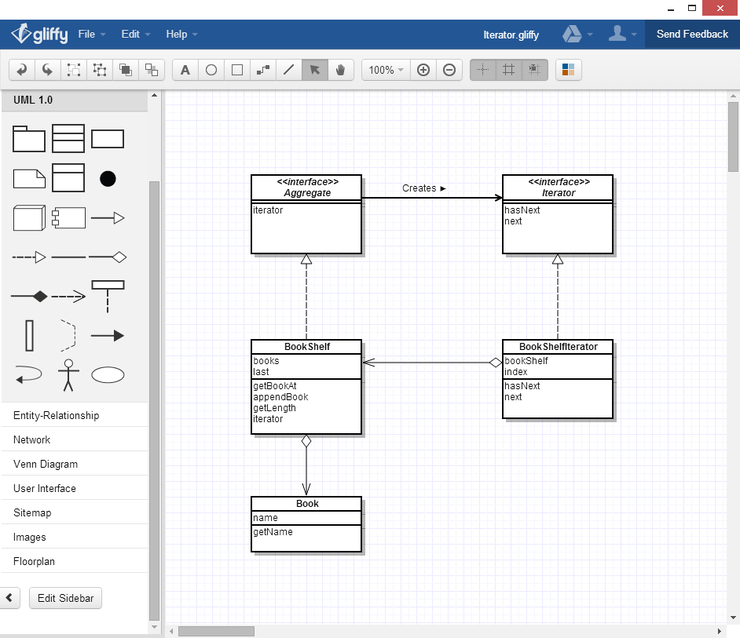Select the Pointer tool
Image resolution: width=740 pixels, height=638 pixels.
point(315,70)
